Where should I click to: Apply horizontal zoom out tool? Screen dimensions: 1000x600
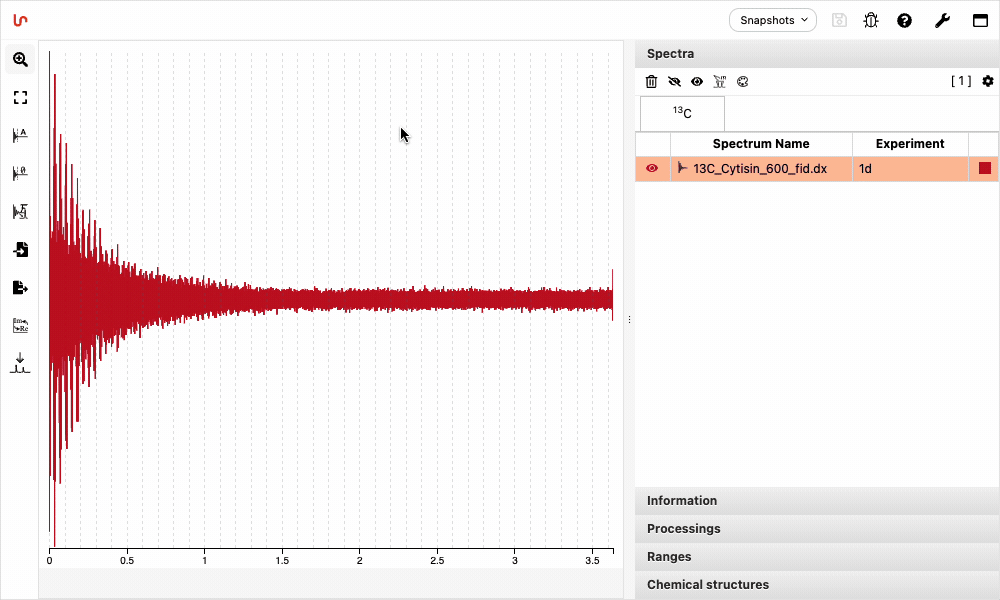pos(20,97)
